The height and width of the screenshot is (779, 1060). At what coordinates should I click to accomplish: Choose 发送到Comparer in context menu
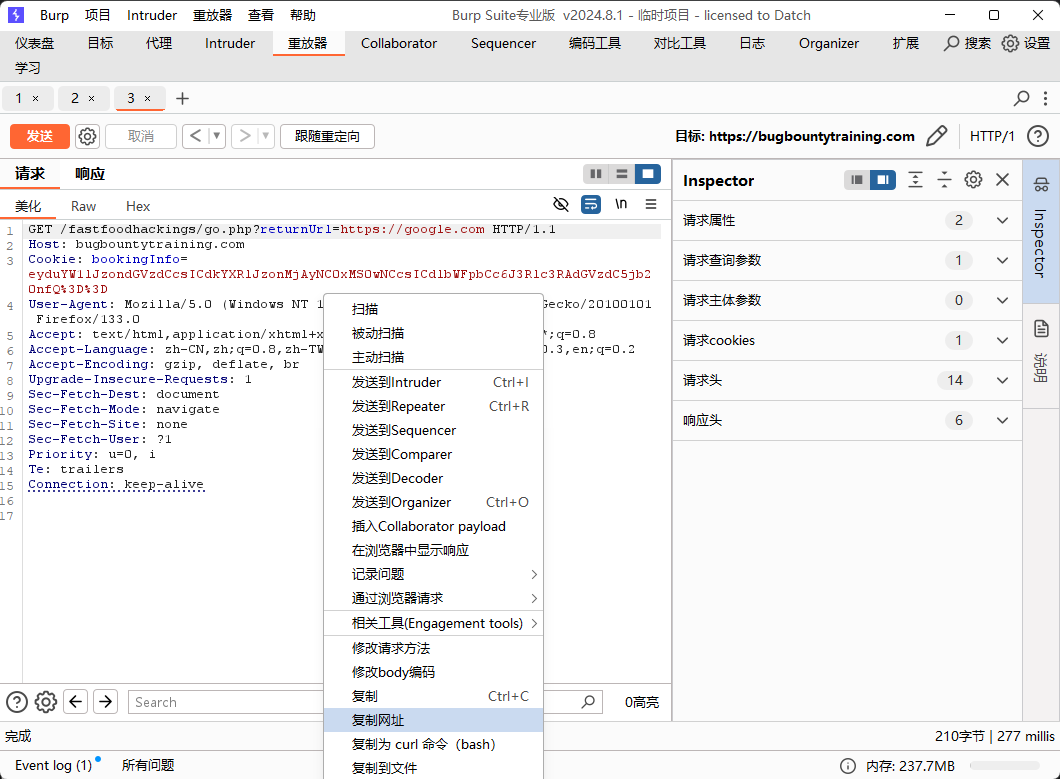coord(433,454)
